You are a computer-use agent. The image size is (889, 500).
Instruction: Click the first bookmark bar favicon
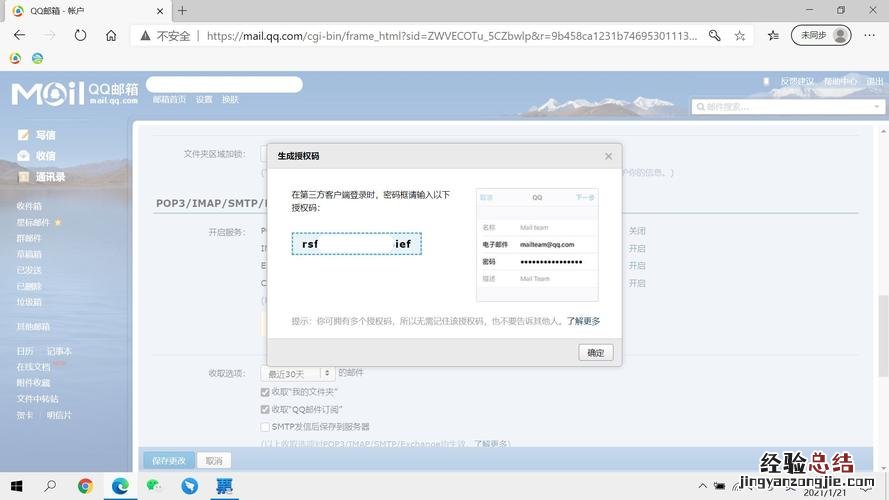click(15, 58)
